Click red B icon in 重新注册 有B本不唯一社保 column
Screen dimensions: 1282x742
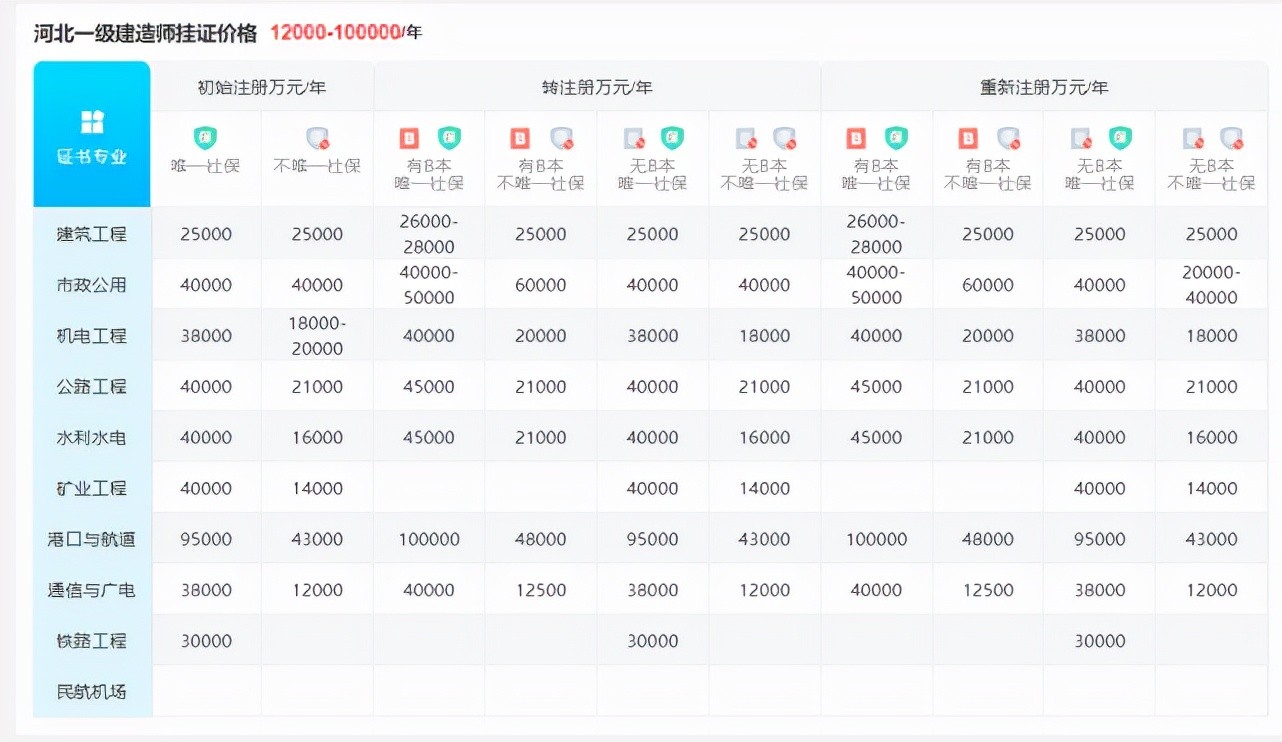tap(968, 138)
